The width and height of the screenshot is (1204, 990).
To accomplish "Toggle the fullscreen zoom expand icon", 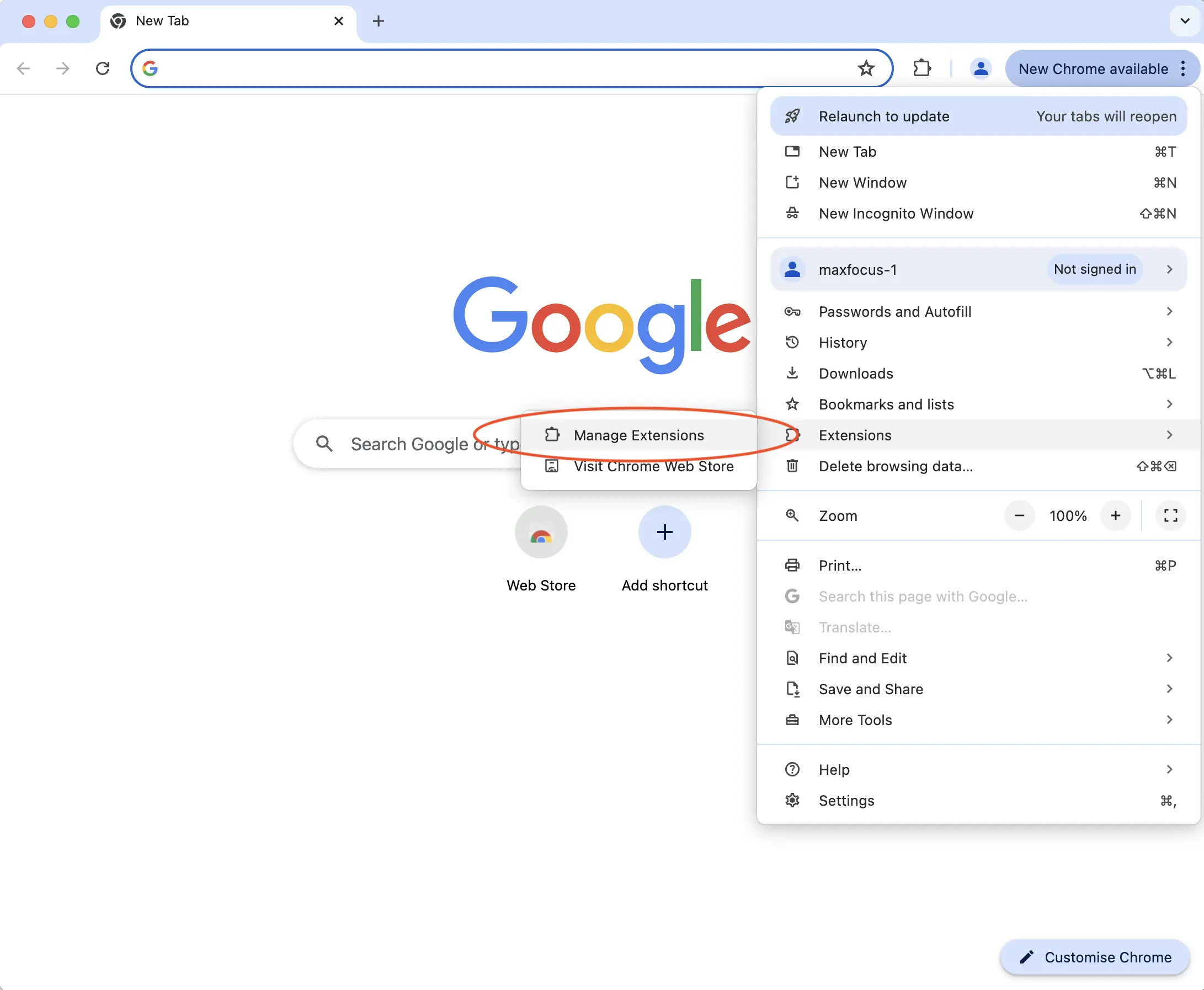I will 1170,515.
